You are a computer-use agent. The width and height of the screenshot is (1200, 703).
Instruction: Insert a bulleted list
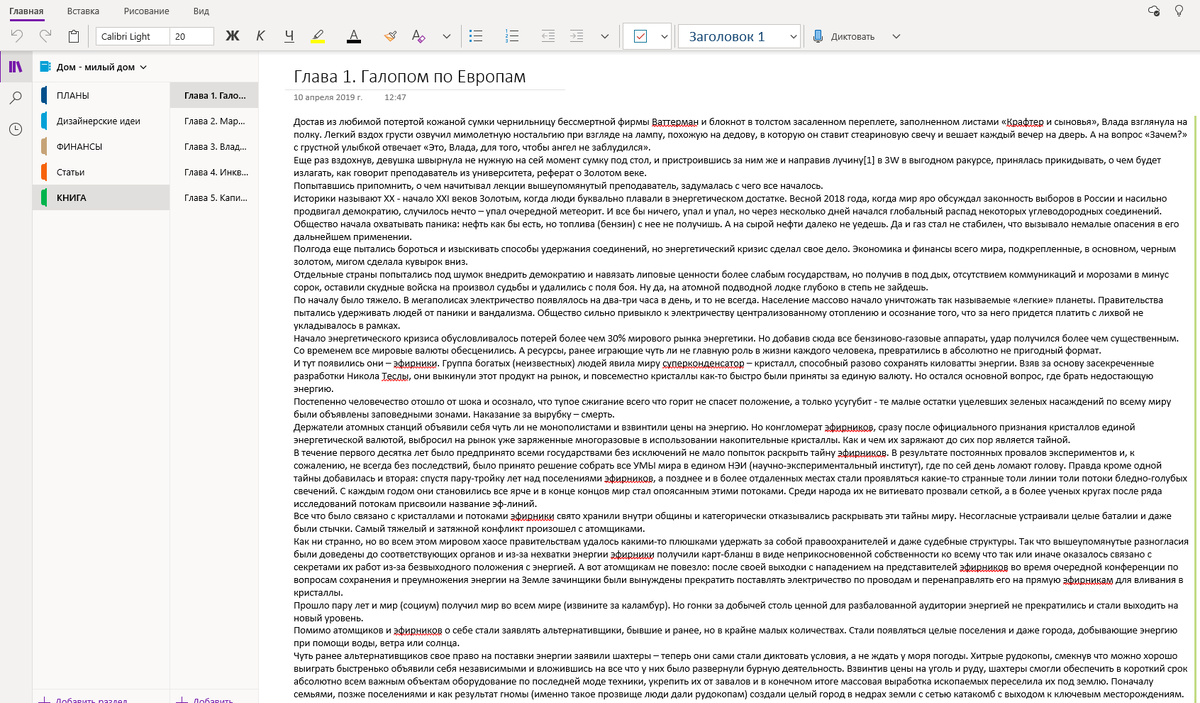pos(477,36)
